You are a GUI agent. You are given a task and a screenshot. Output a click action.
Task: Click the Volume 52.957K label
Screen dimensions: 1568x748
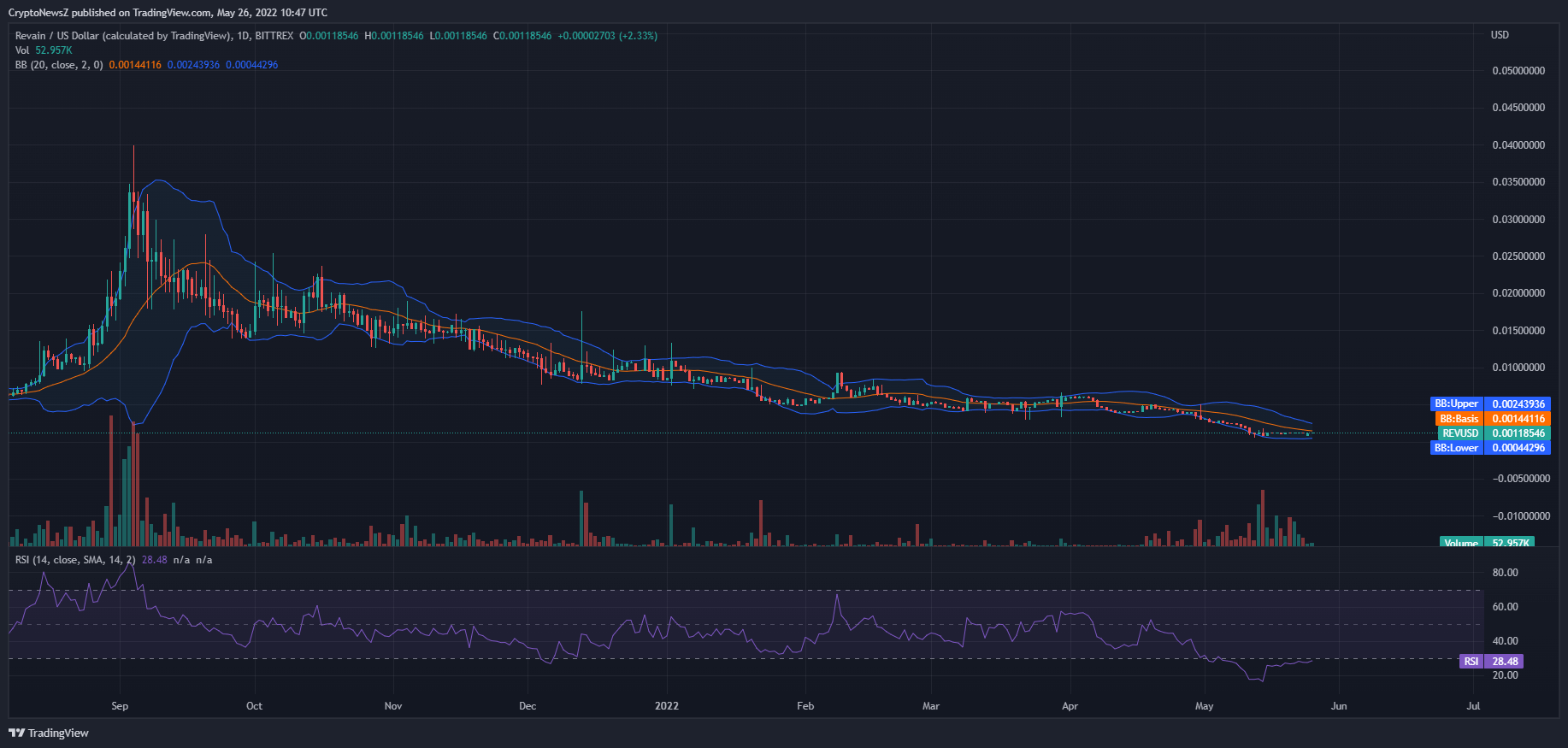click(x=1487, y=543)
